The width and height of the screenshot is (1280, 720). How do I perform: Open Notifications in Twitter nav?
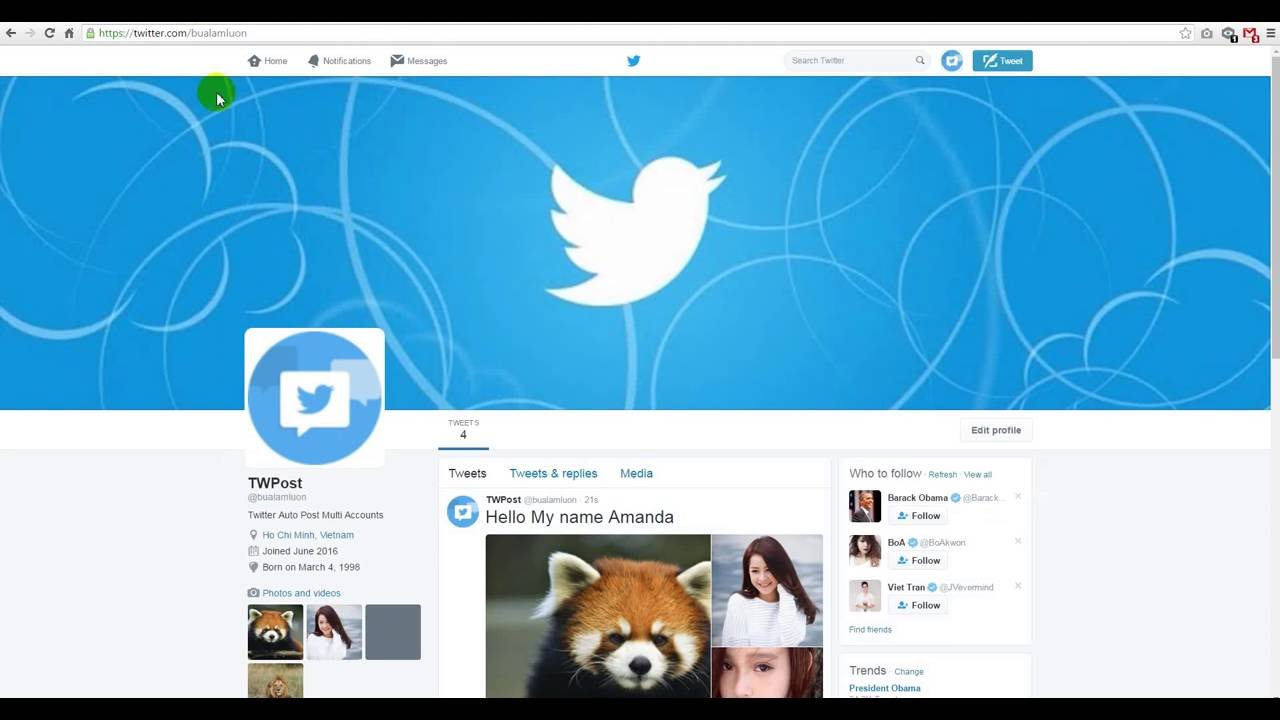tap(339, 61)
